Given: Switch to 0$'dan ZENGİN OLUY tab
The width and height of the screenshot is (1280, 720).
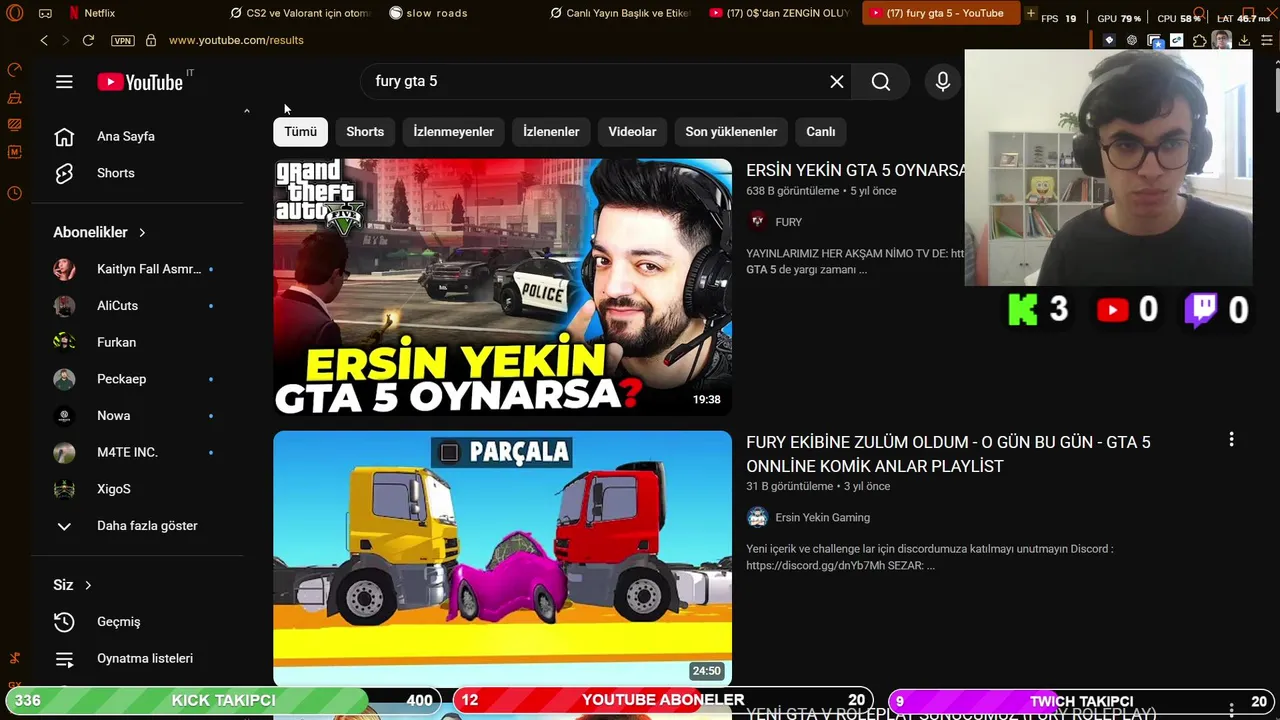Looking at the screenshot, I should pos(780,13).
